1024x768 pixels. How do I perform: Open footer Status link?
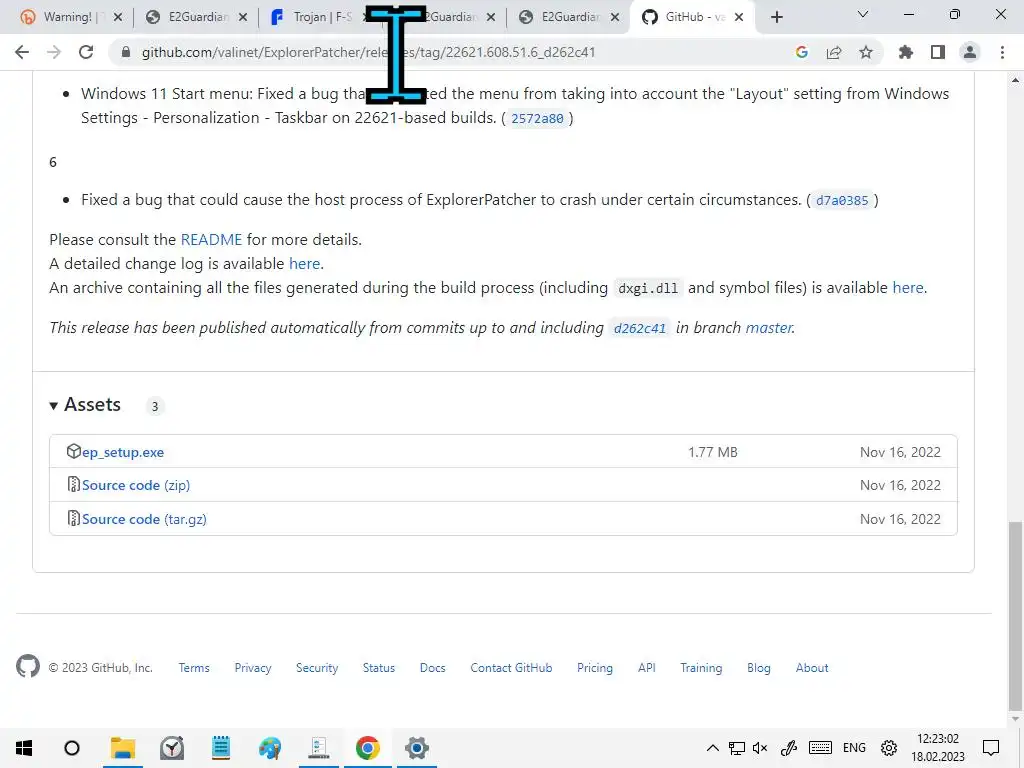point(379,668)
